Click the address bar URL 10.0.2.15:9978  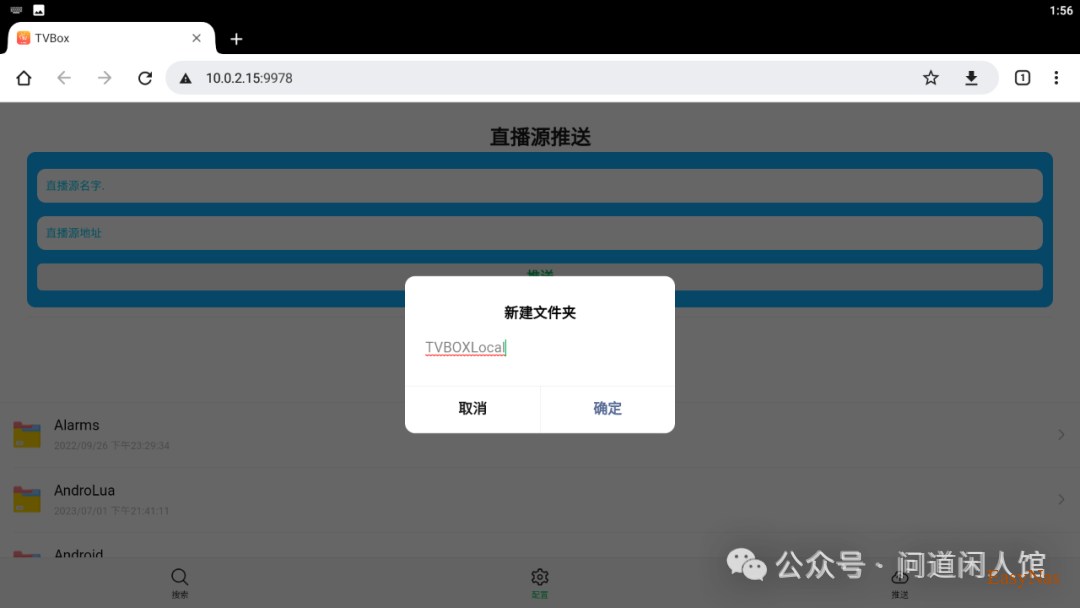[249, 78]
